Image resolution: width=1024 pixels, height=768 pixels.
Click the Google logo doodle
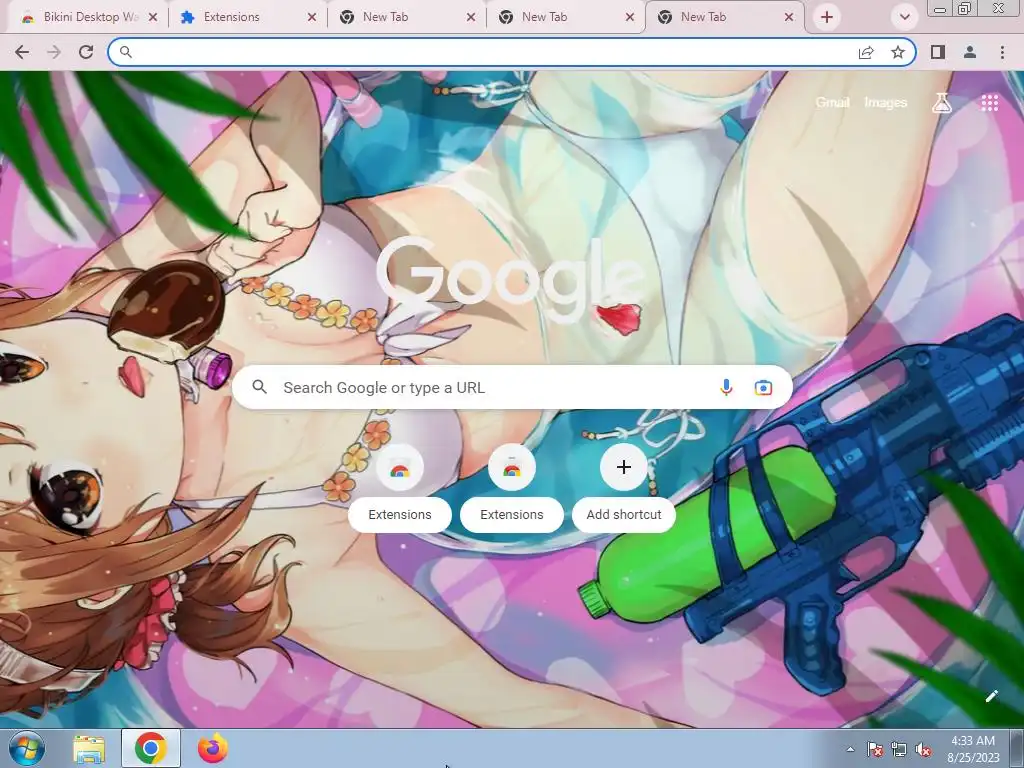coord(511,280)
